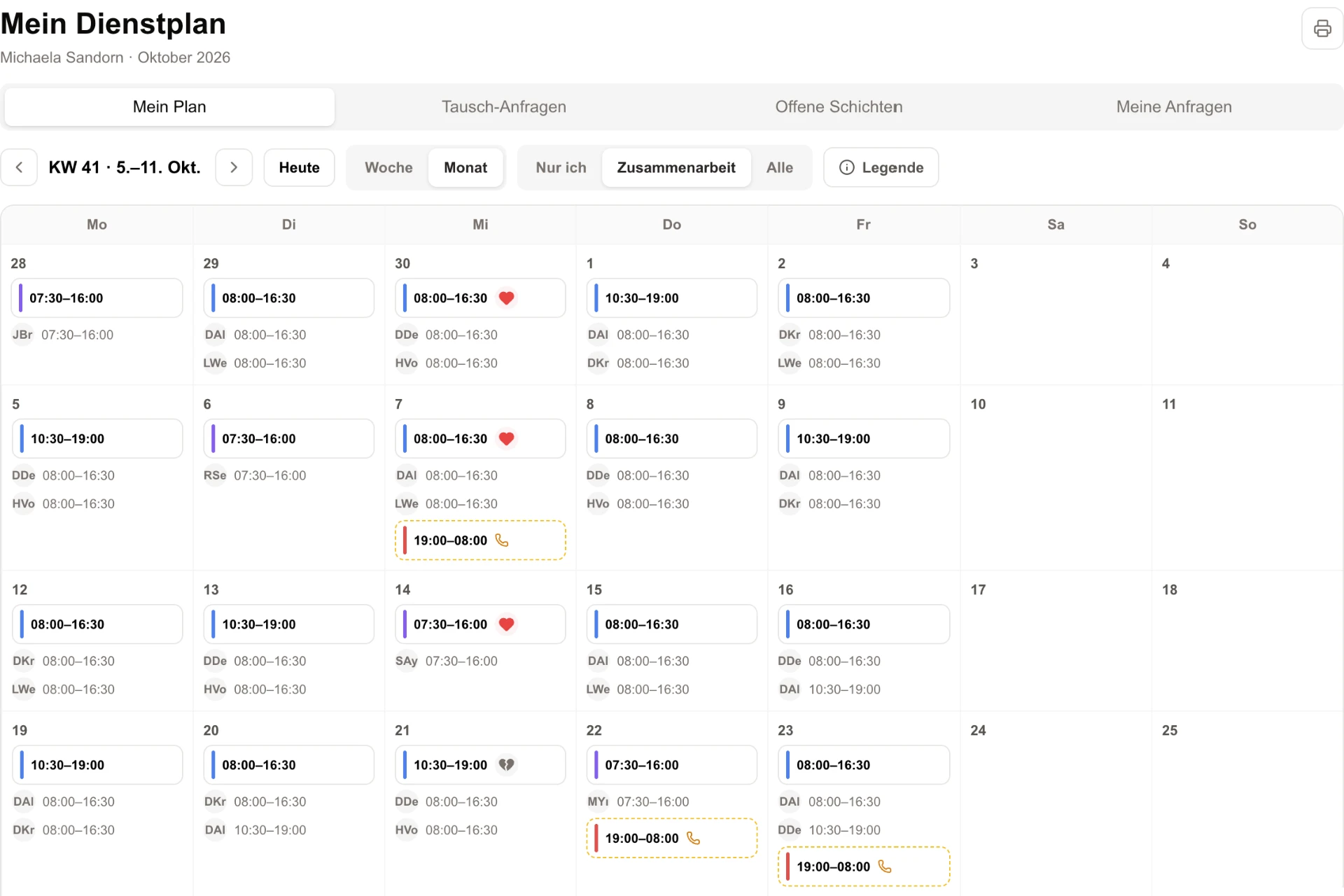Click JBr colleague avatar on Sept 28
Screen dimensions: 1344x896
[x=22, y=335]
